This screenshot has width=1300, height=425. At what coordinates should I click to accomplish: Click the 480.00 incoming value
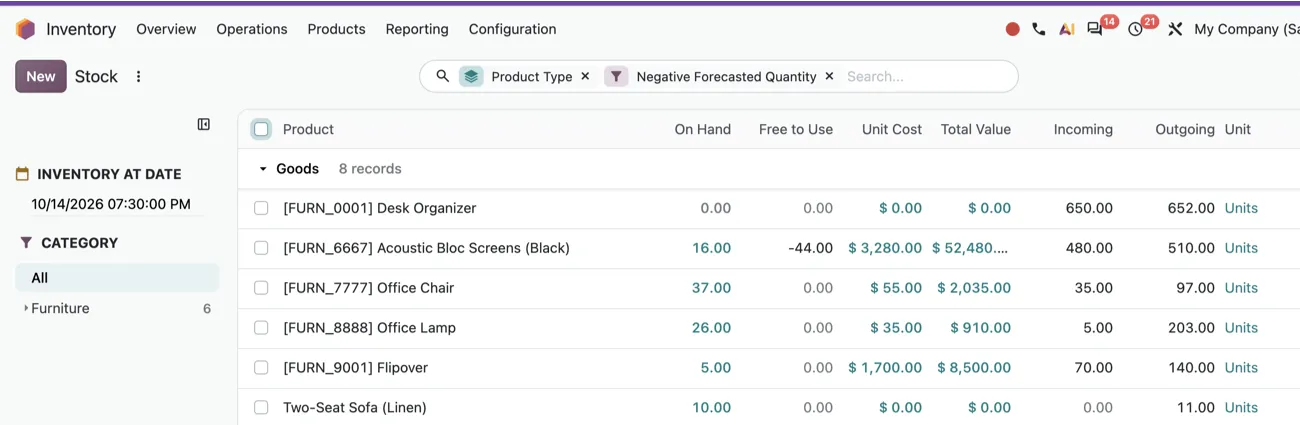(x=1089, y=248)
